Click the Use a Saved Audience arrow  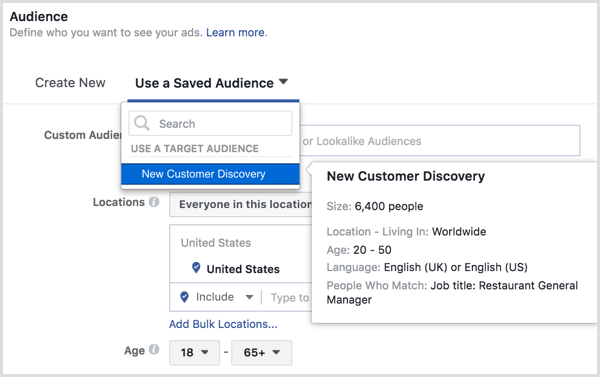tap(283, 82)
